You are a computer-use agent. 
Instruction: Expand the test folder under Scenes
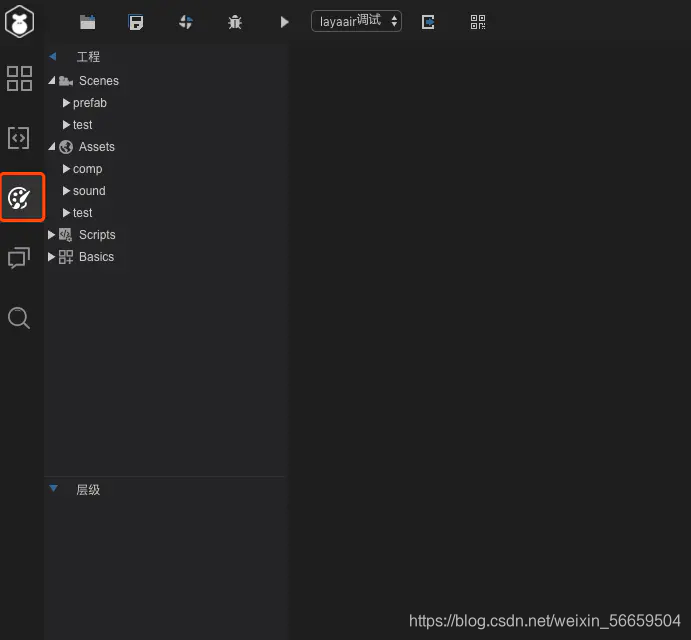[66, 125]
